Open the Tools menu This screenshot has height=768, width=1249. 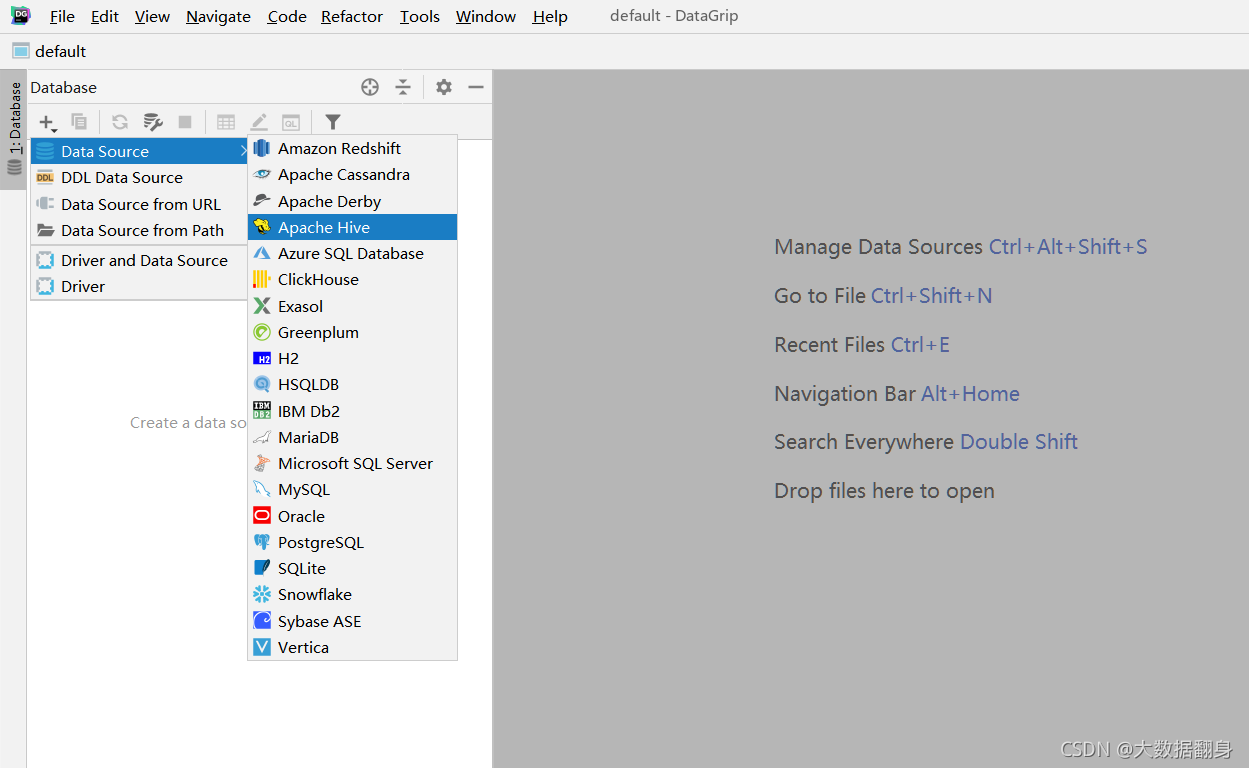tap(420, 16)
